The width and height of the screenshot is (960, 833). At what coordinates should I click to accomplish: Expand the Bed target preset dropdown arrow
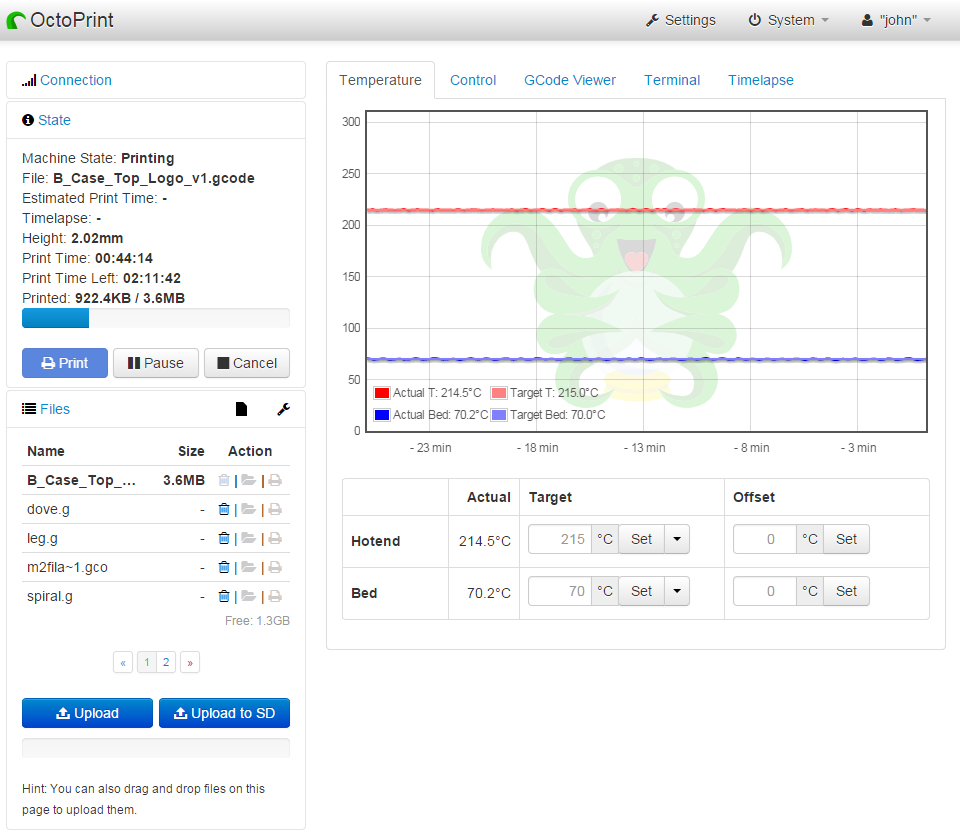[x=677, y=591]
